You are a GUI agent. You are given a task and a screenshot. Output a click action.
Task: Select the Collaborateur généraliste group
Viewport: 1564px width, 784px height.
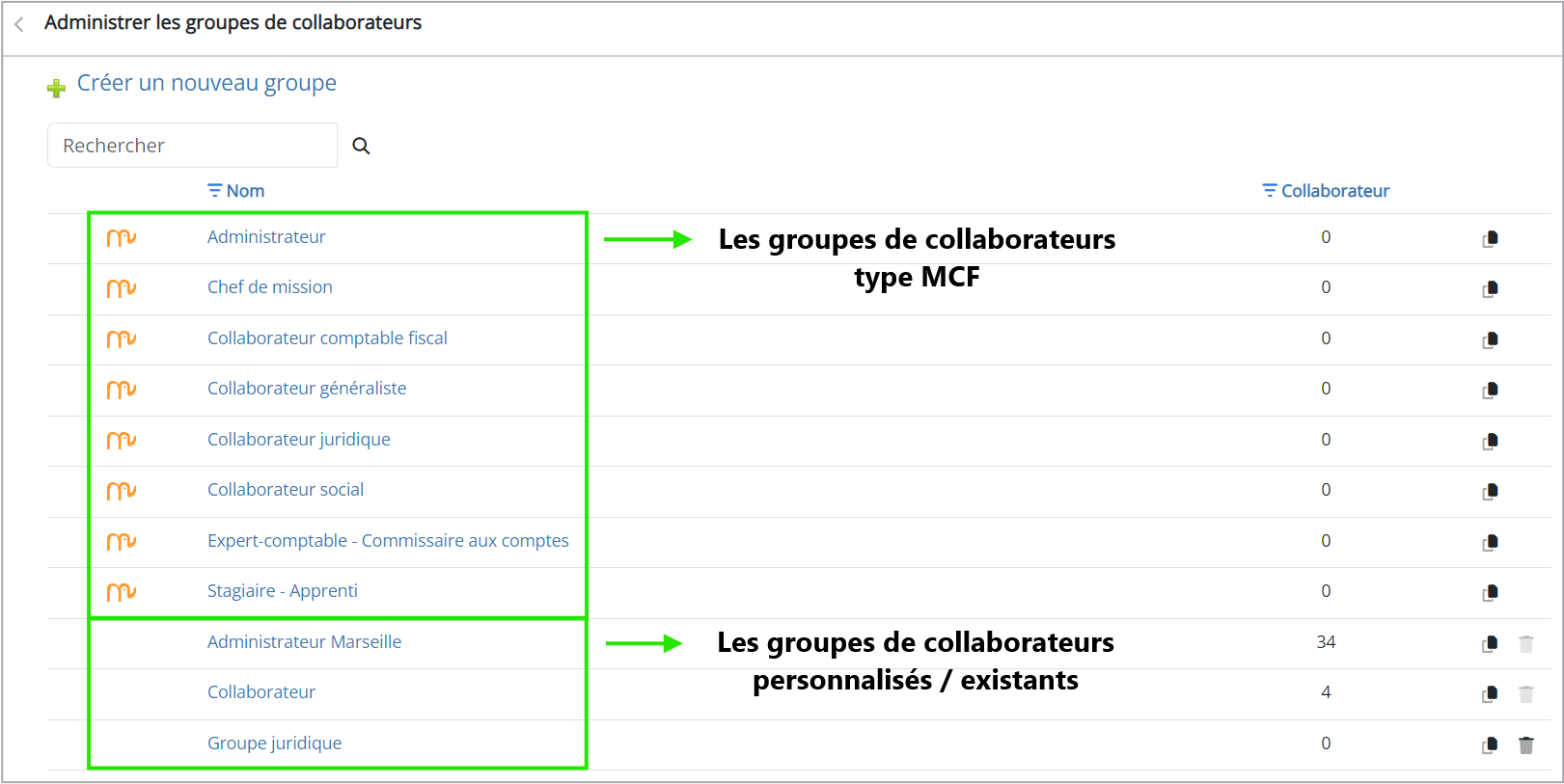307,389
